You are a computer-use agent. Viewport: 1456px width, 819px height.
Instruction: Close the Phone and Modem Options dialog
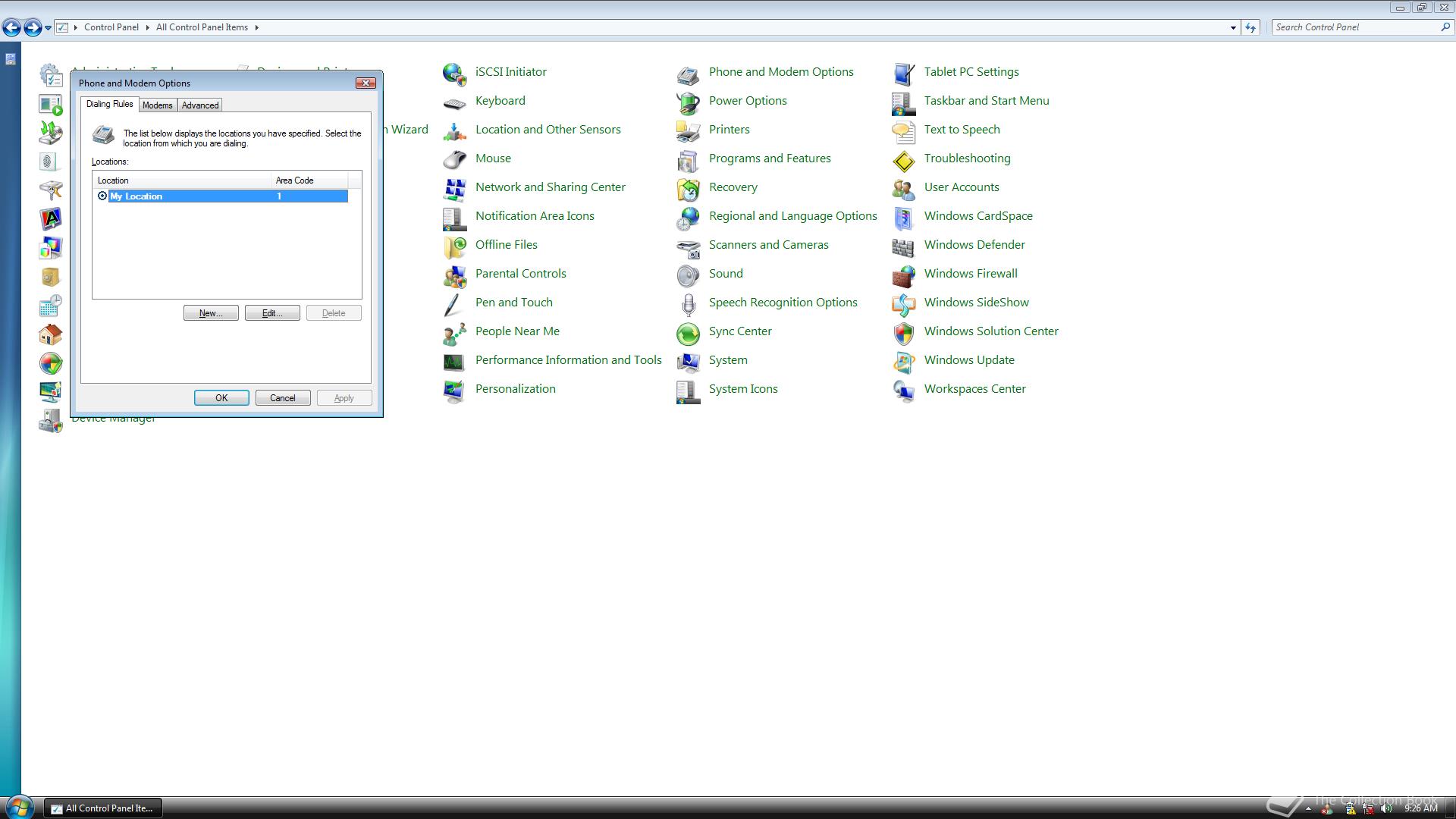coord(366,83)
